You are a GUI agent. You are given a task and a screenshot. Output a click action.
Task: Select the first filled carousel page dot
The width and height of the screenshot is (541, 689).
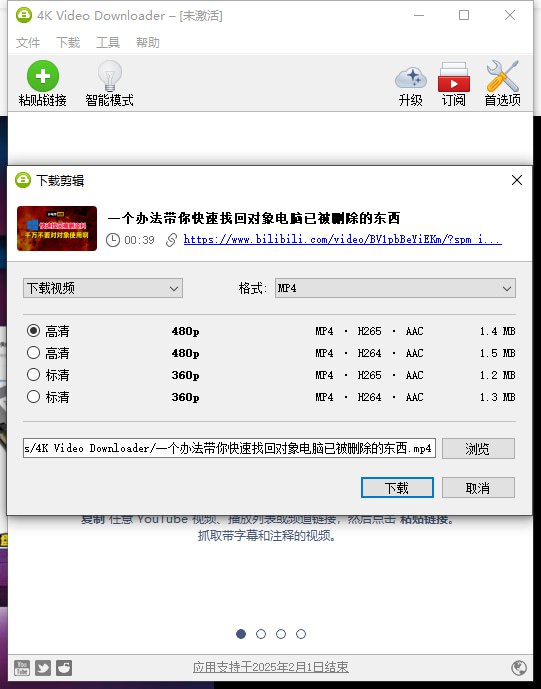point(241,634)
